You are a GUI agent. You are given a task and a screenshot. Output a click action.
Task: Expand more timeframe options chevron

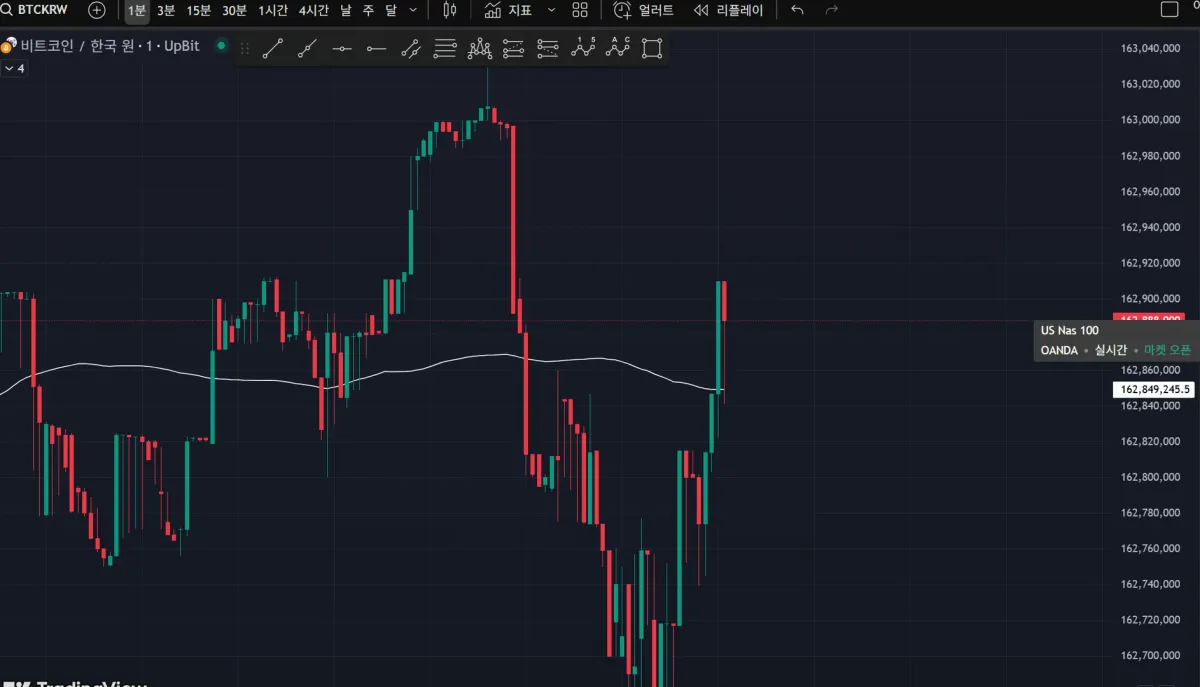(x=414, y=10)
